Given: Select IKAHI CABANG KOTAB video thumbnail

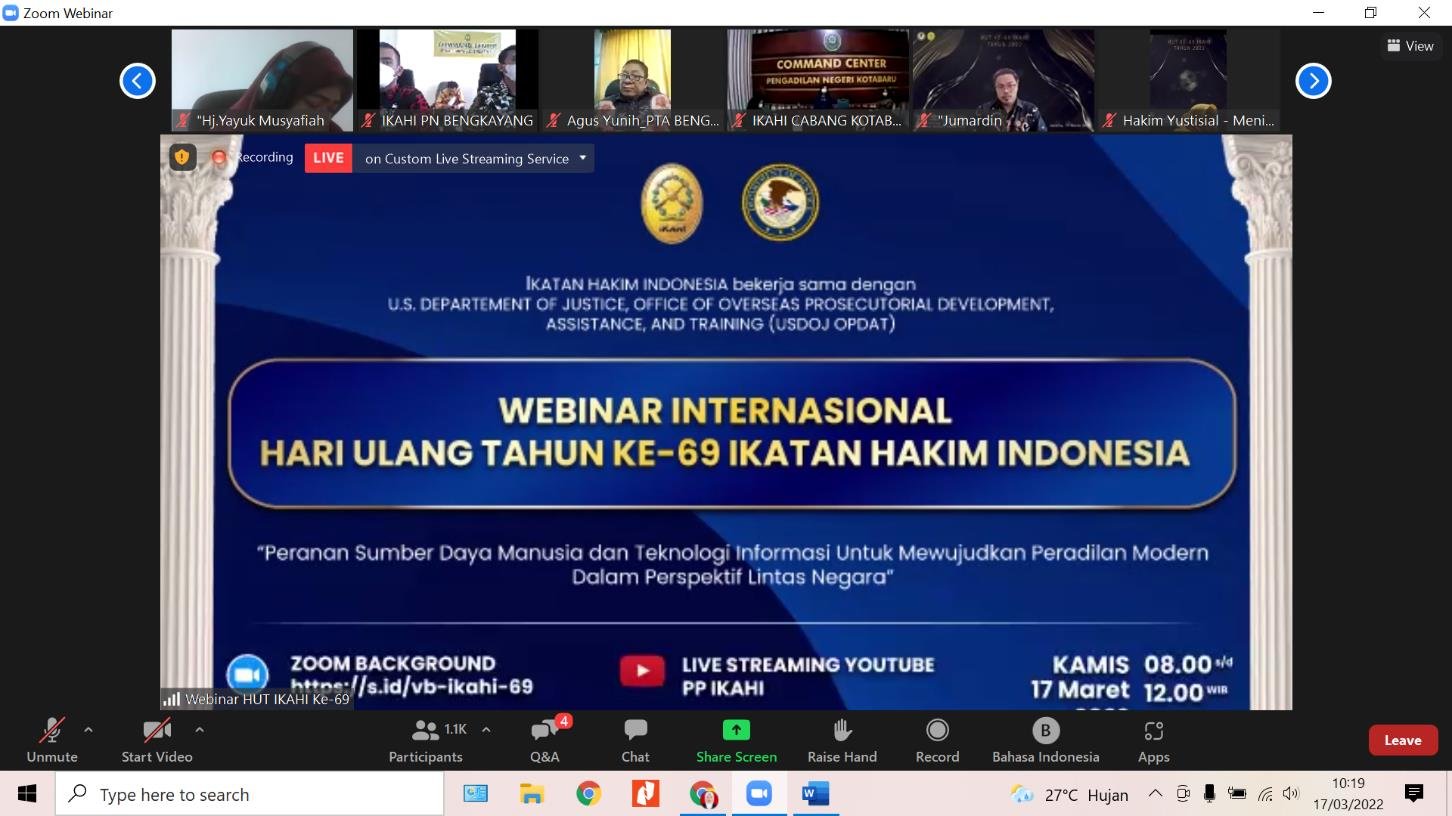Looking at the screenshot, I should tap(818, 80).
